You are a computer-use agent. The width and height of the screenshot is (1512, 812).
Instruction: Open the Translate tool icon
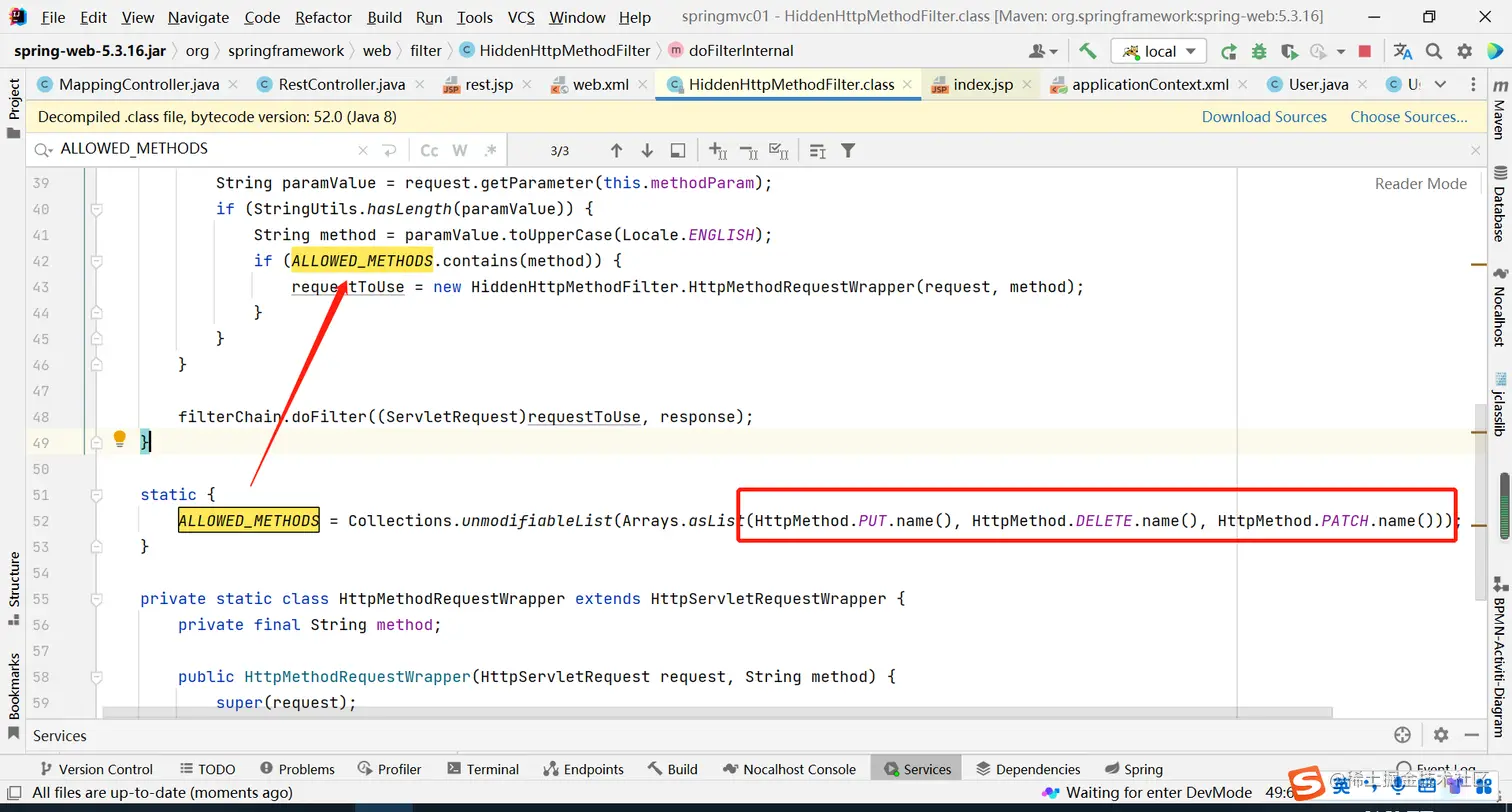(1403, 51)
